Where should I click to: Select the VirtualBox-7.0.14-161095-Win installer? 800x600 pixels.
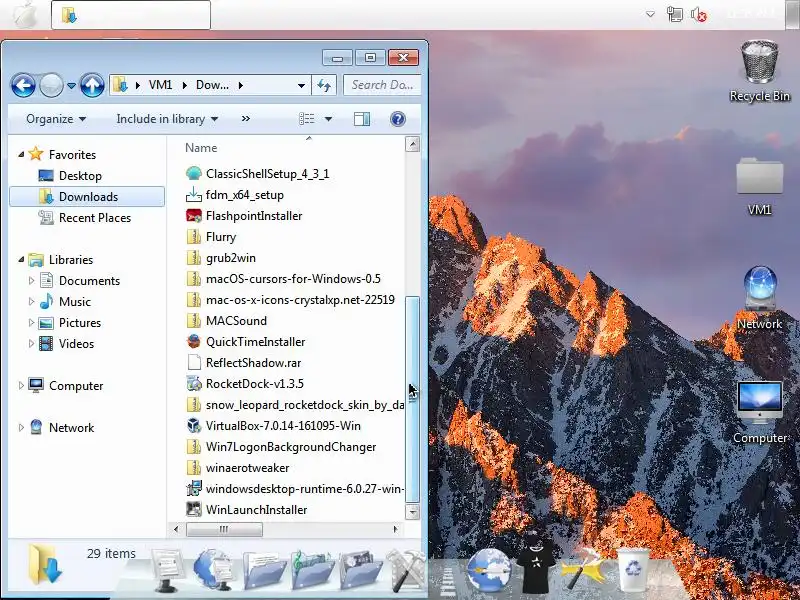click(283, 426)
